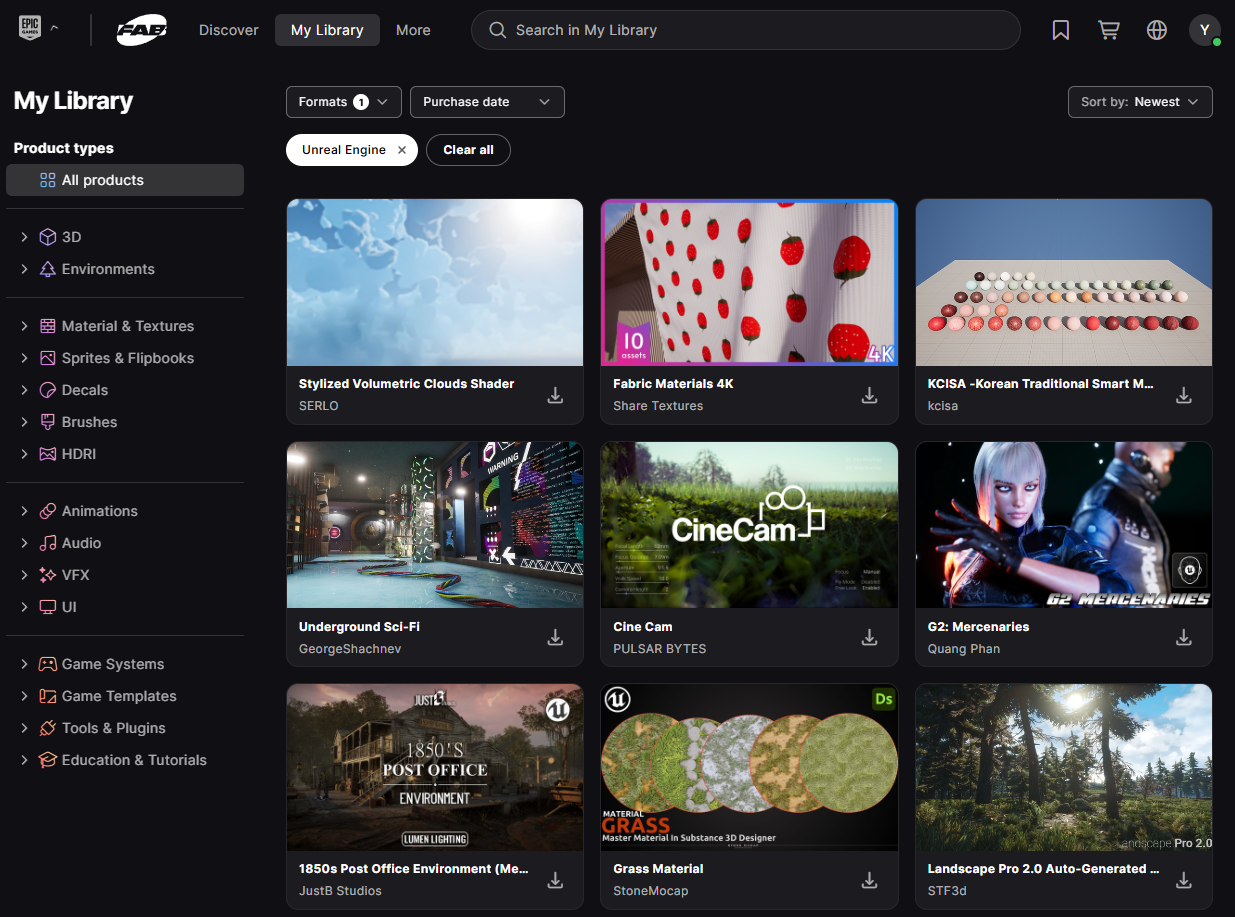Select Game Templates category

119,696
